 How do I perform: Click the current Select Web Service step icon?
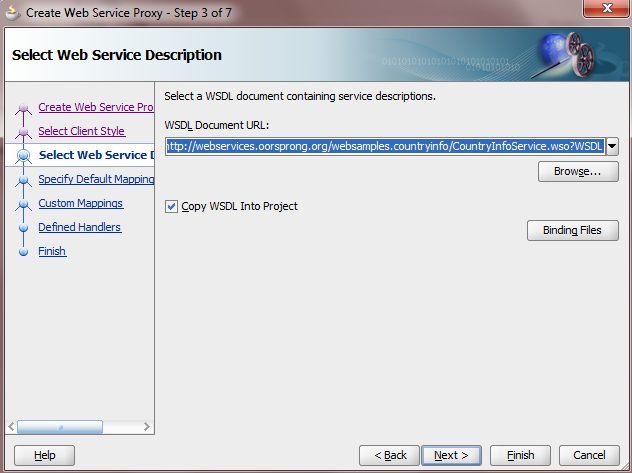point(24,156)
